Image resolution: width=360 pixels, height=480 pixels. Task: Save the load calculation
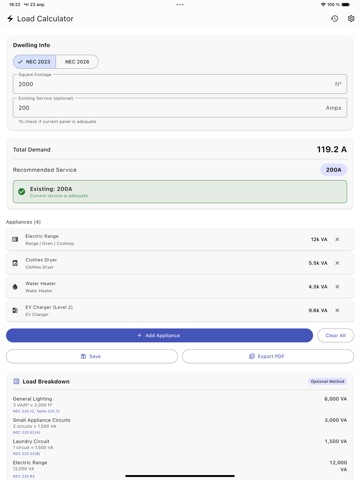pos(92,356)
